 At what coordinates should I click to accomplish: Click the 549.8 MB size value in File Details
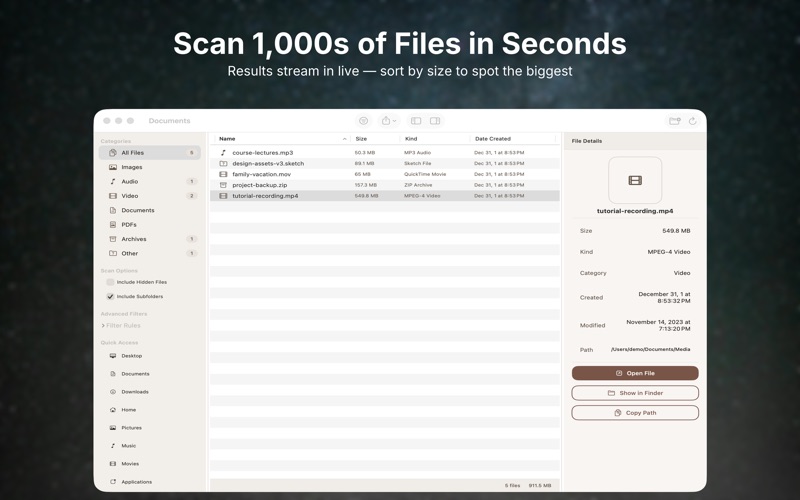coord(676,231)
